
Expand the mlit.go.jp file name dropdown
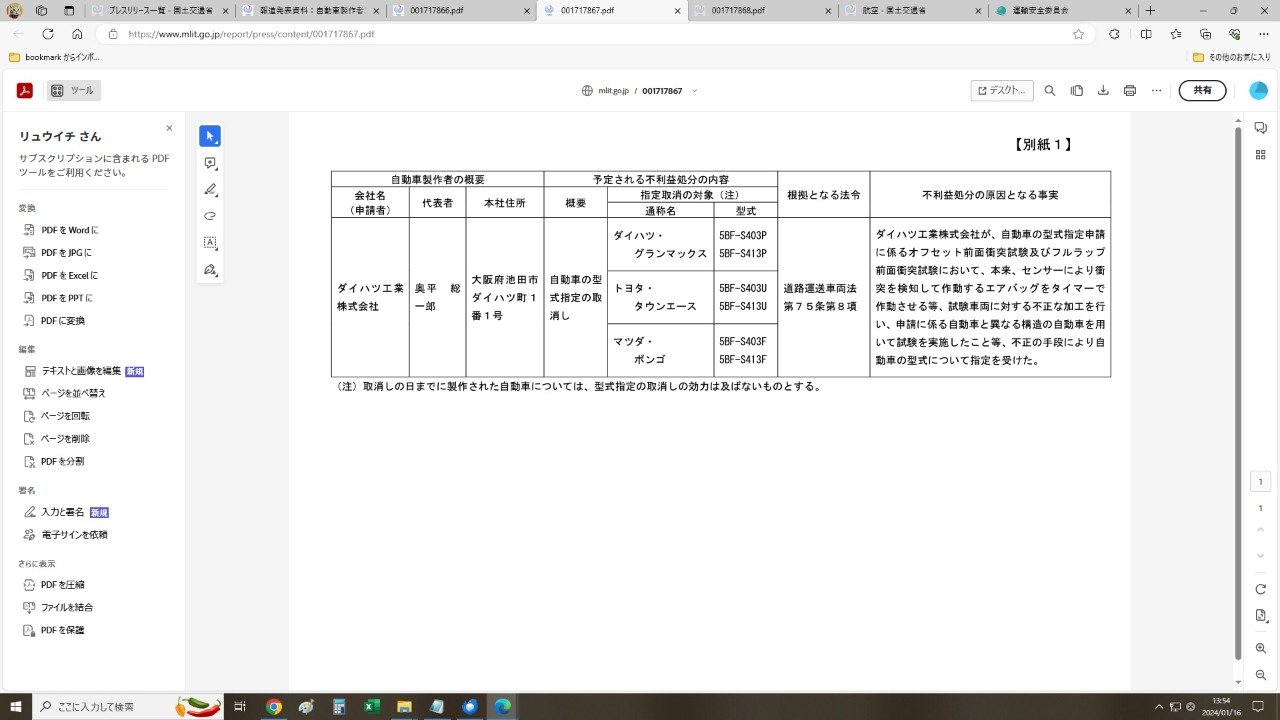tap(695, 91)
